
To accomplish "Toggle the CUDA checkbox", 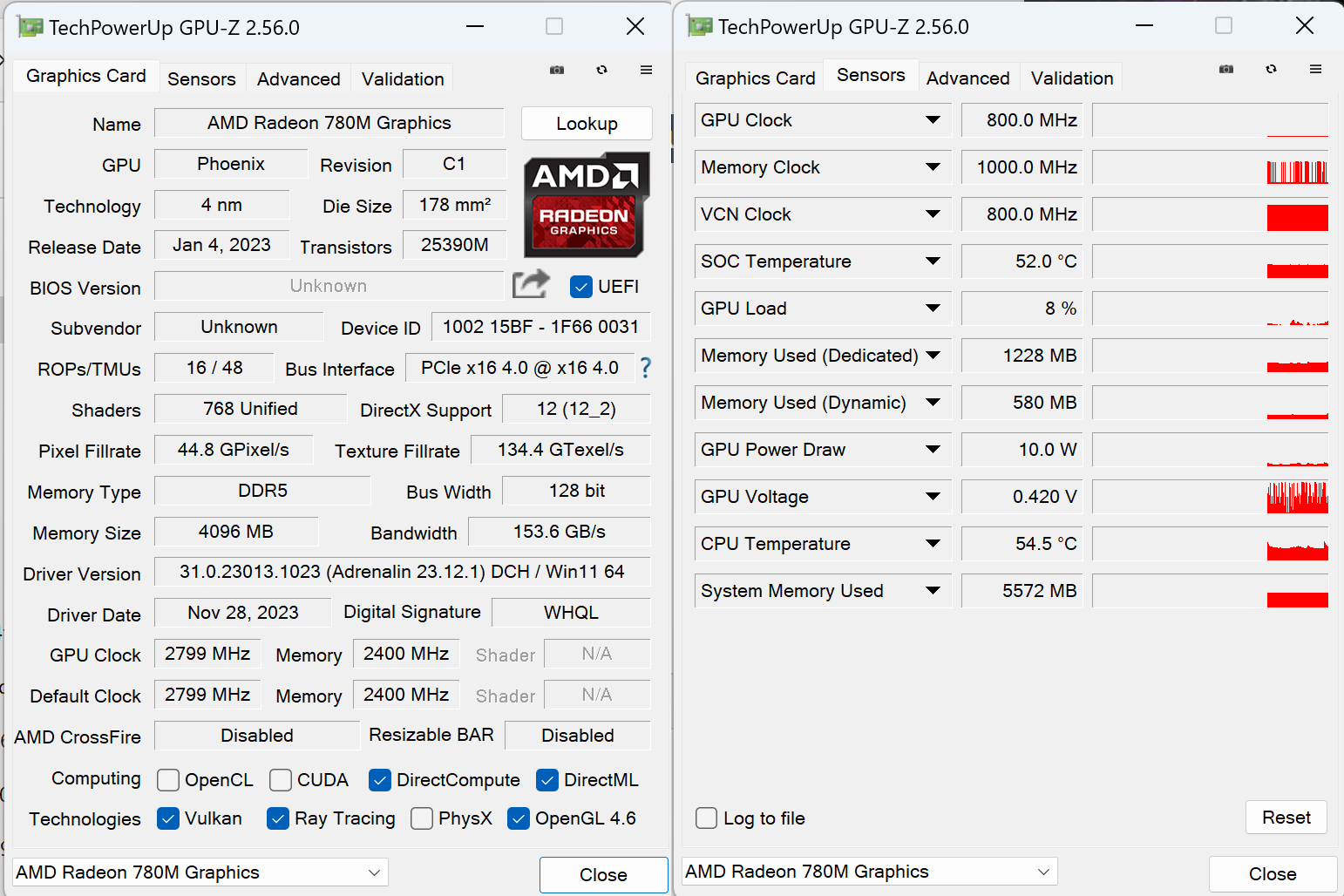I will [281, 780].
